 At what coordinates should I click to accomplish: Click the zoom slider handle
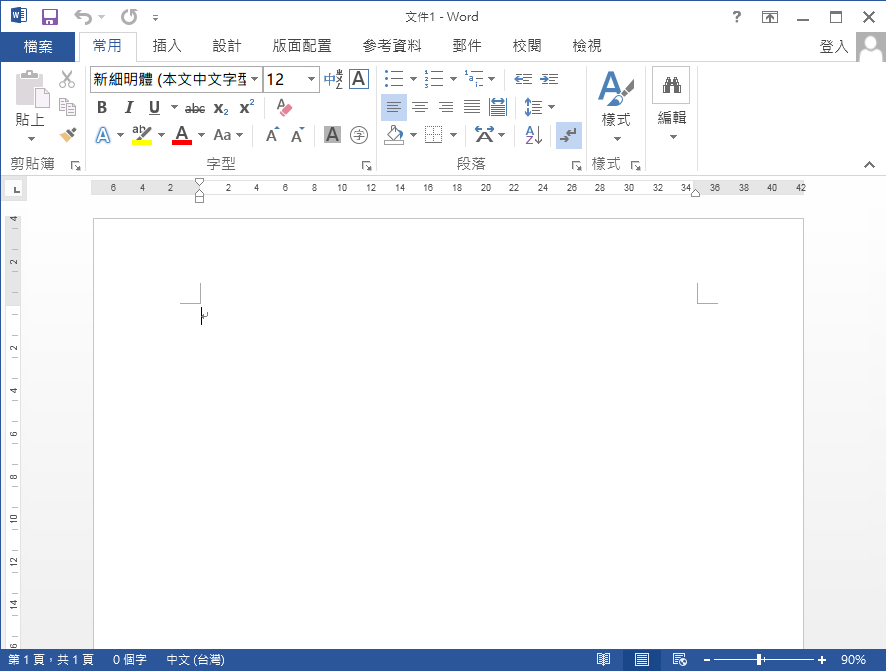tap(760, 660)
